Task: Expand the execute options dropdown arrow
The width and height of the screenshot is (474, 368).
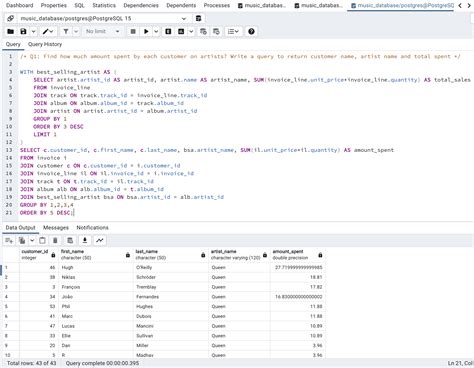Action: pos(156,31)
